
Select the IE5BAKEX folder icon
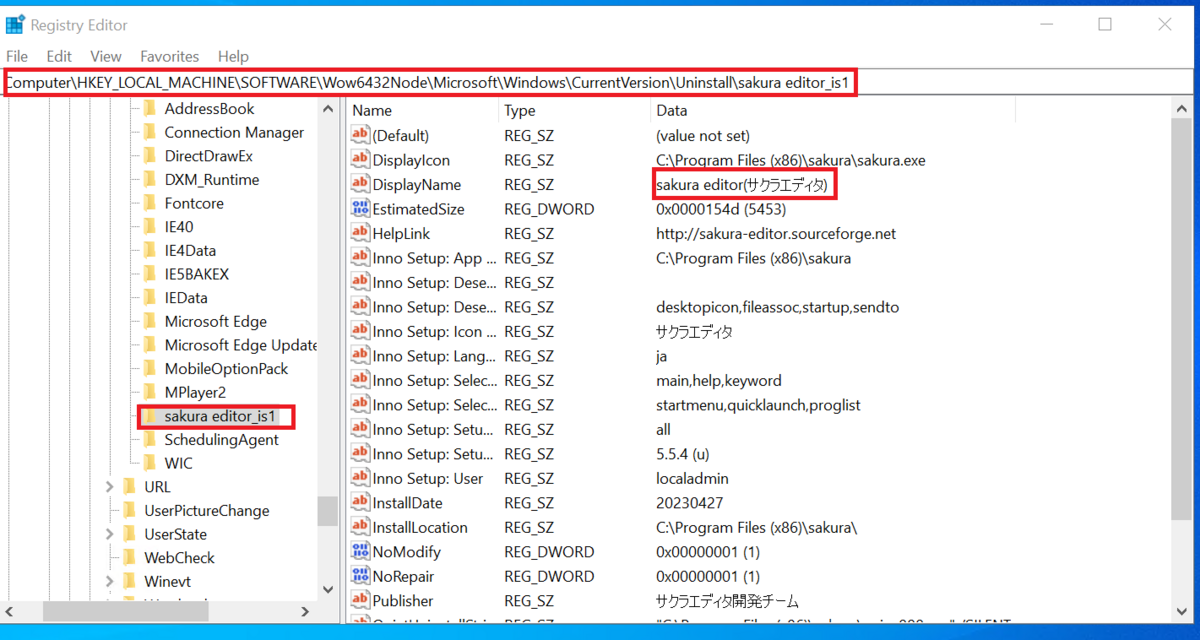coord(150,274)
